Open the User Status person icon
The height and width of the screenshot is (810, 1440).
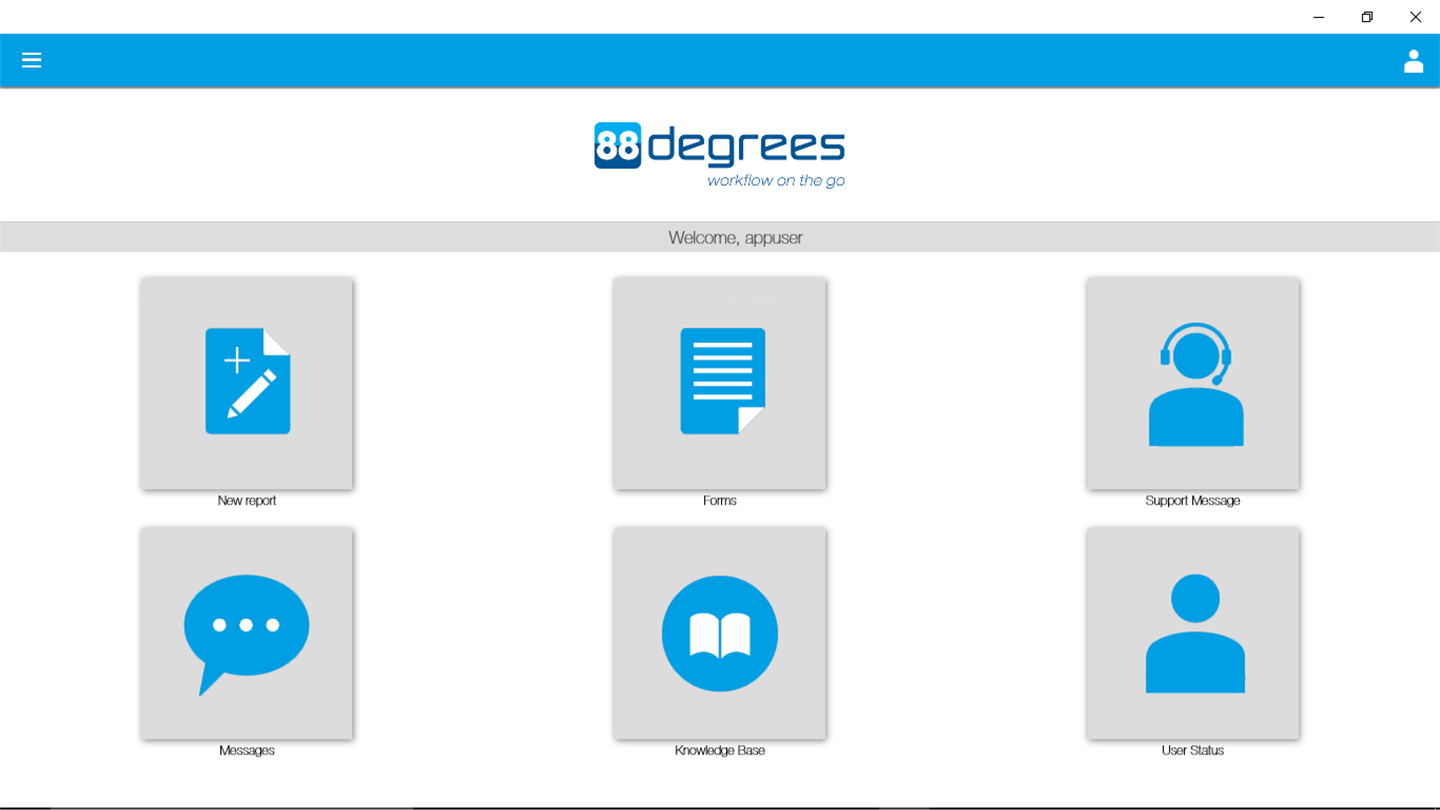point(1193,633)
